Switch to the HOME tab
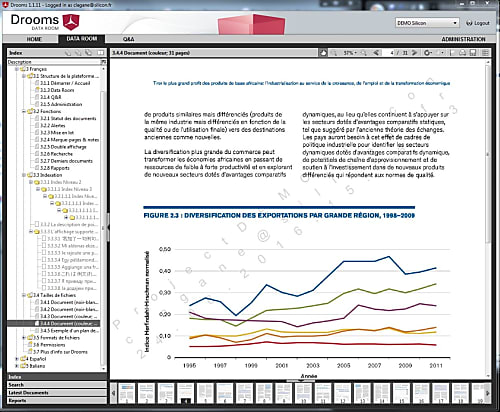500x412 pixels. pyautogui.click(x=34, y=39)
